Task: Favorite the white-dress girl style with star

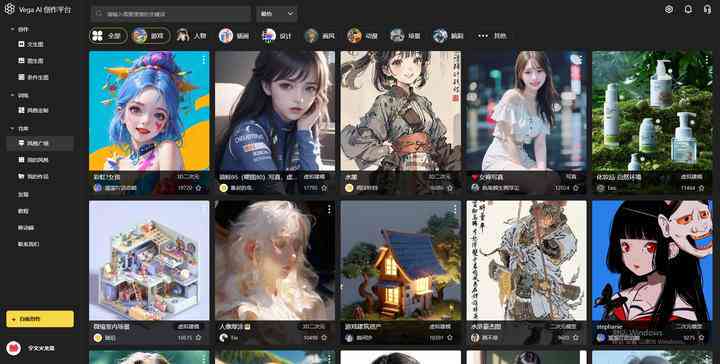Action: click(x=575, y=188)
